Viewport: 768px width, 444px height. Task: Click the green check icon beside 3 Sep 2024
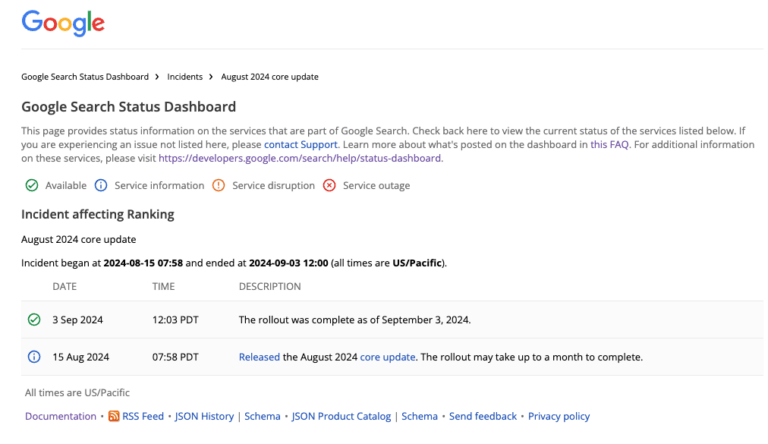(x=34, y=320)
